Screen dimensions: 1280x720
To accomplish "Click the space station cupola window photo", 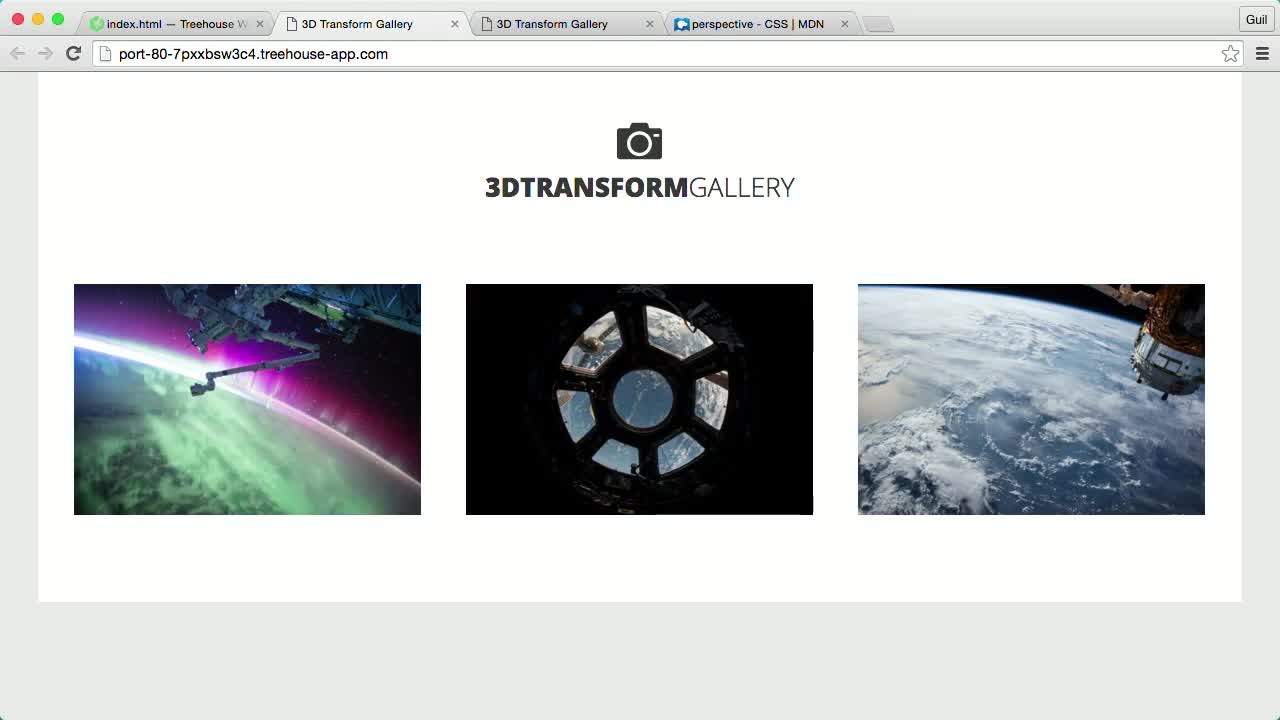I will 639,399.
